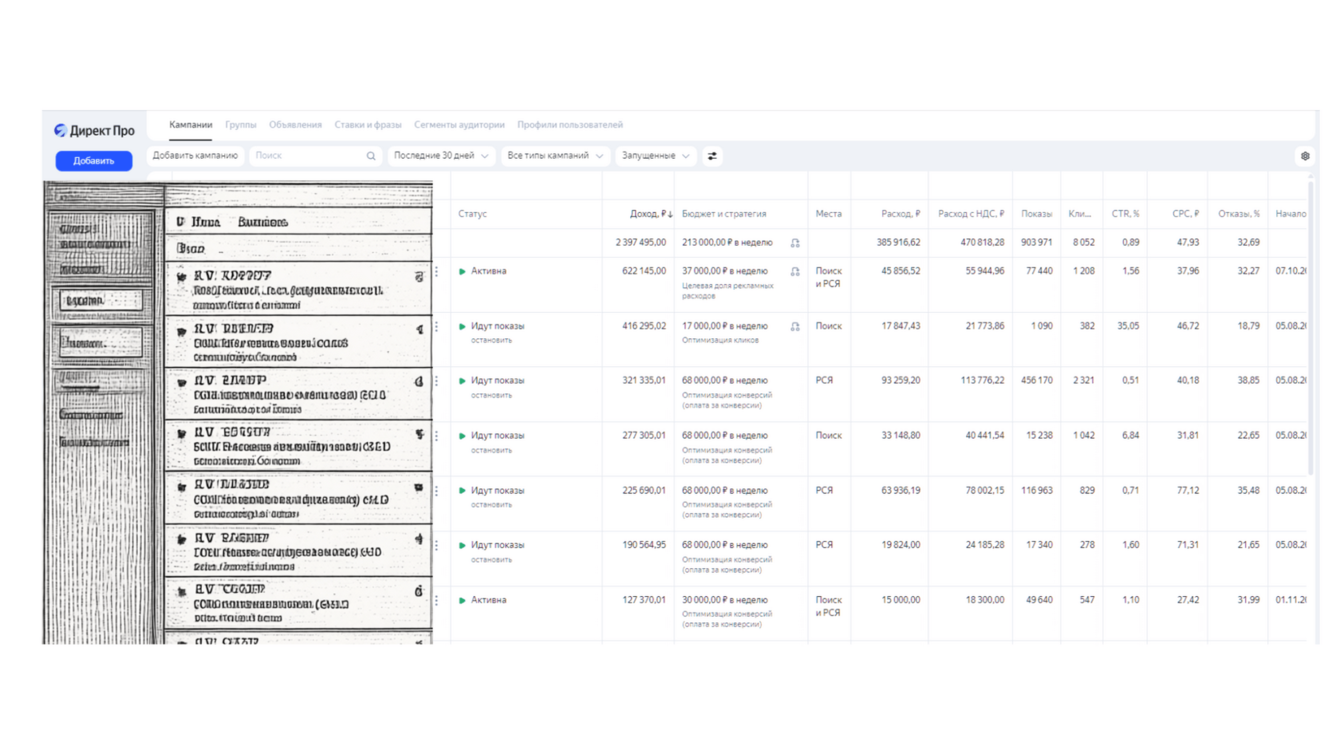Open the three-dot menu for the 321 335,01 row
1340x754 pixels.
436,381
